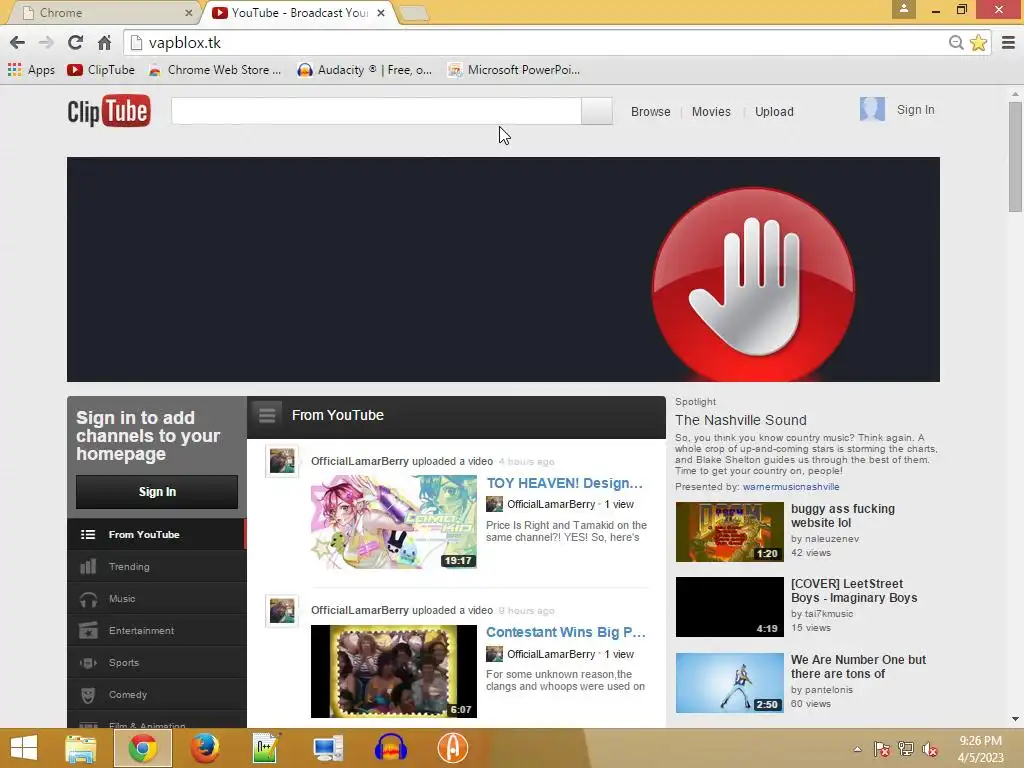Open [COVER] LeetStreet Boys video title
Image resolution: width=1024 pixels, height=768 pixels.
[x=854, y=590]
